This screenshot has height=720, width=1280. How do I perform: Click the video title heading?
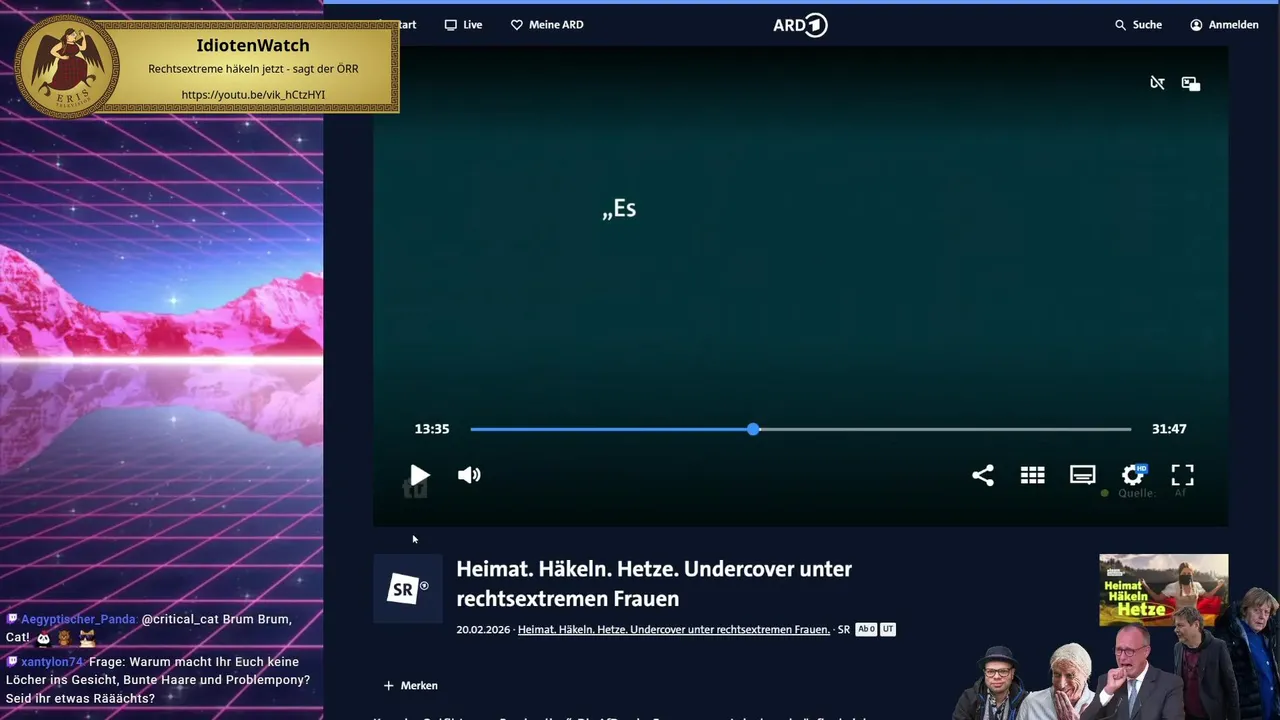click(654, 584)
